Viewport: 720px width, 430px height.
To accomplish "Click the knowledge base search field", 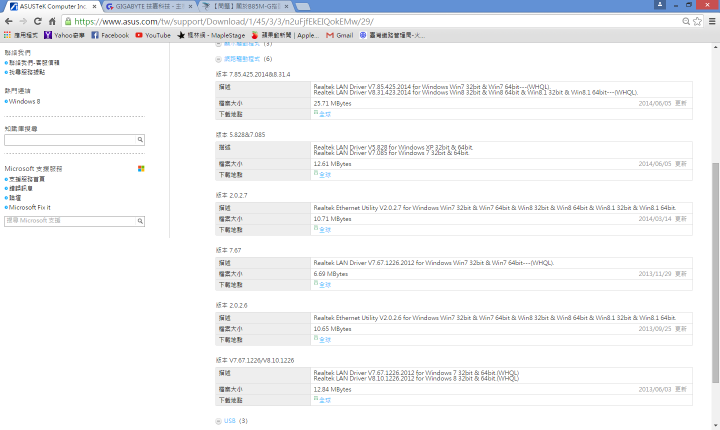I will pyautogui.click(x=70, y=140).
